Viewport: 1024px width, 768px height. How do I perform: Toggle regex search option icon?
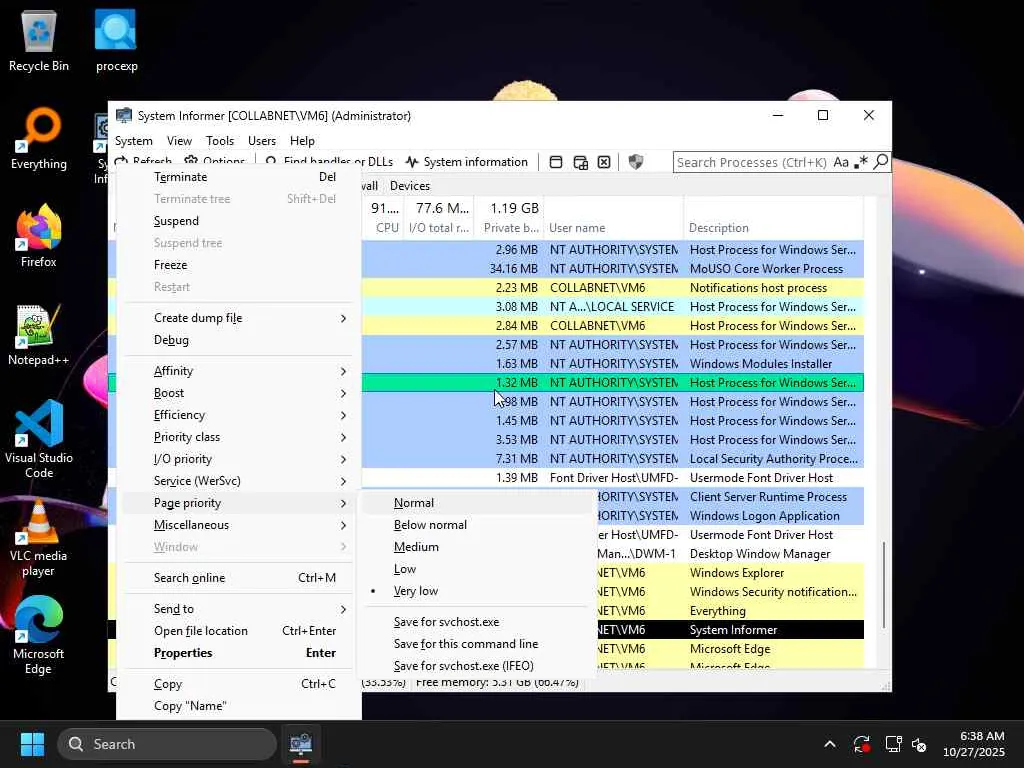[861, 162]
